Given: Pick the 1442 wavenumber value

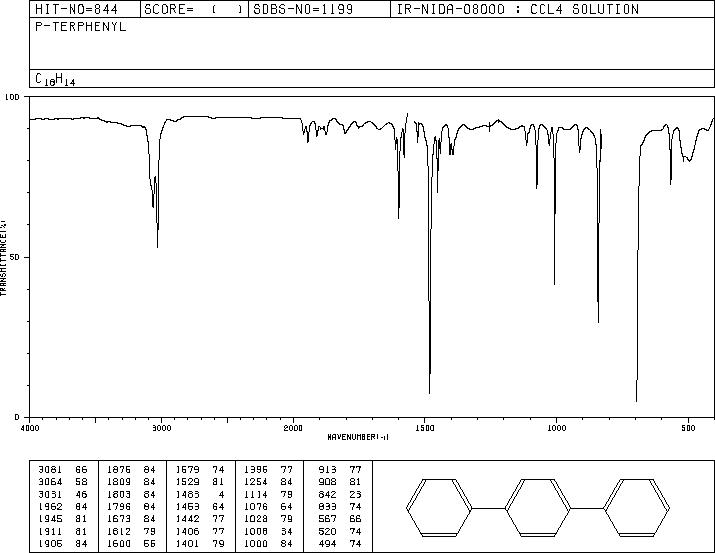Looking at the screenshot, I should (x=187, y=519).
